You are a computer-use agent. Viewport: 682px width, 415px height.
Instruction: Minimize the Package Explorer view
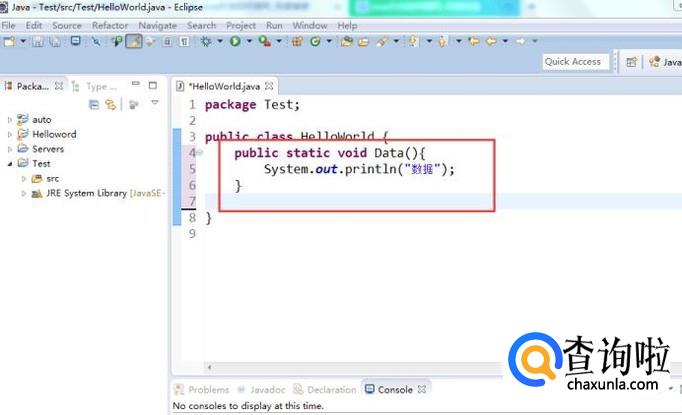[136, 86]
